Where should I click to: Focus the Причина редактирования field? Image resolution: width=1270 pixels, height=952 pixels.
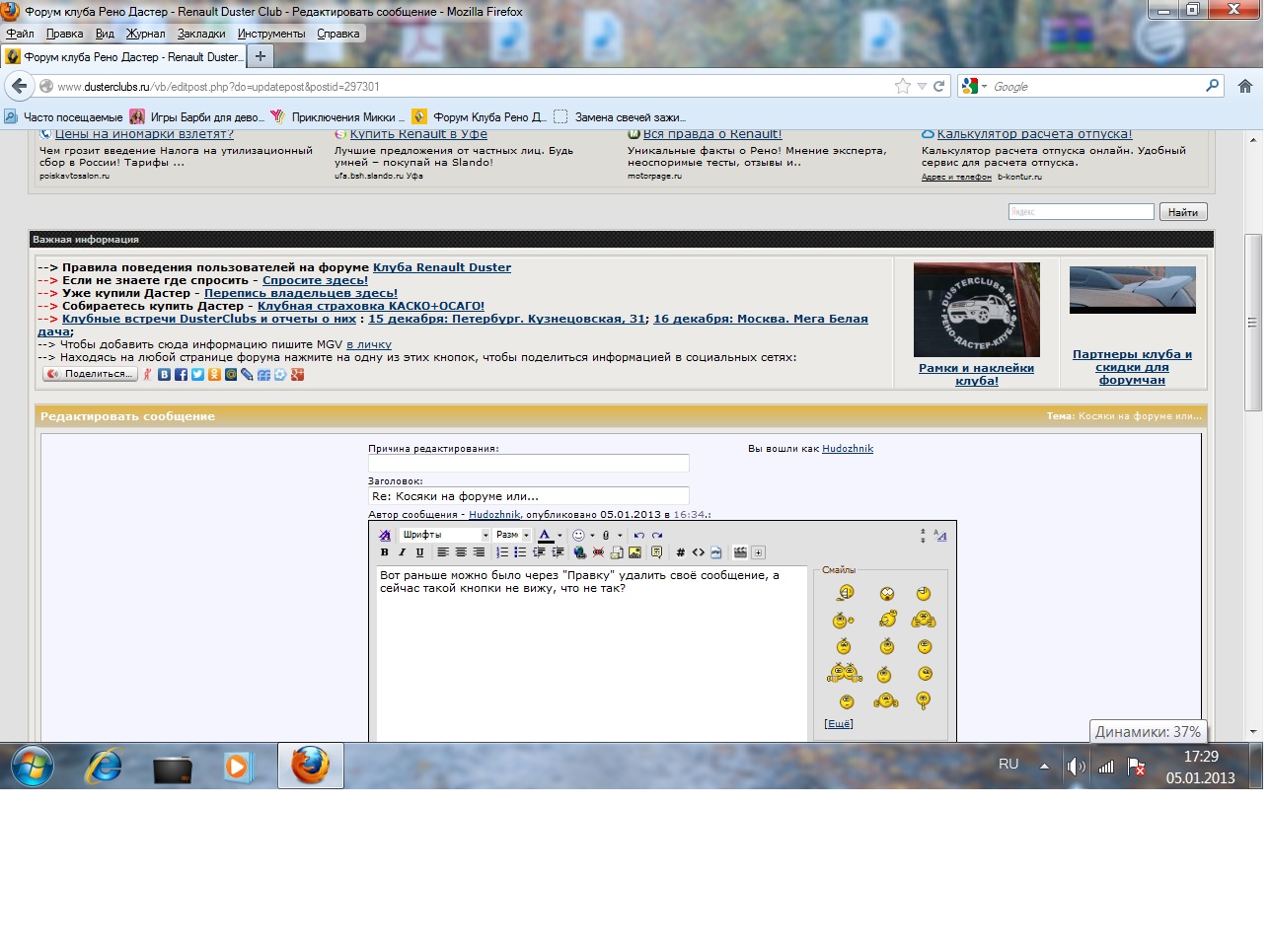(529, 463)
